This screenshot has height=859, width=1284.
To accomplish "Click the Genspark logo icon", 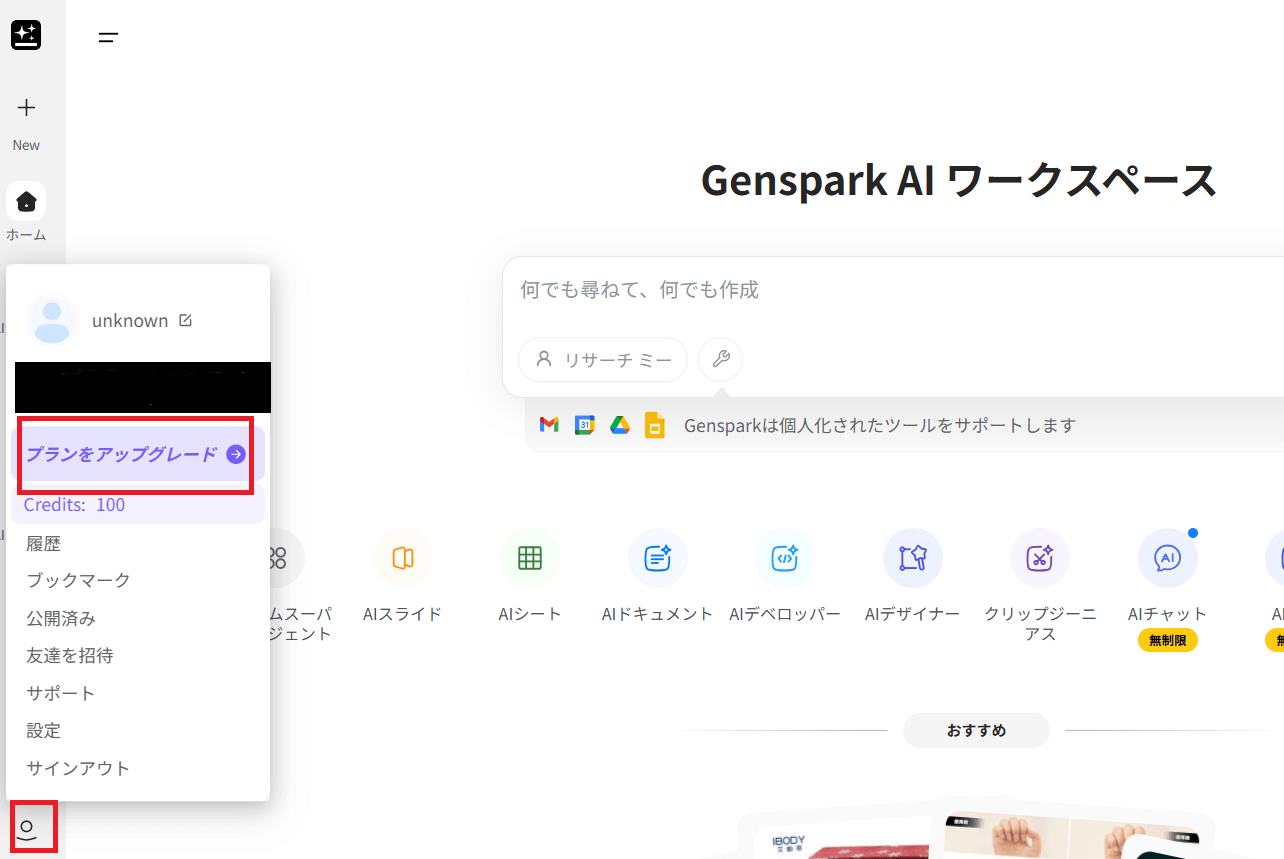I will 26,35.
